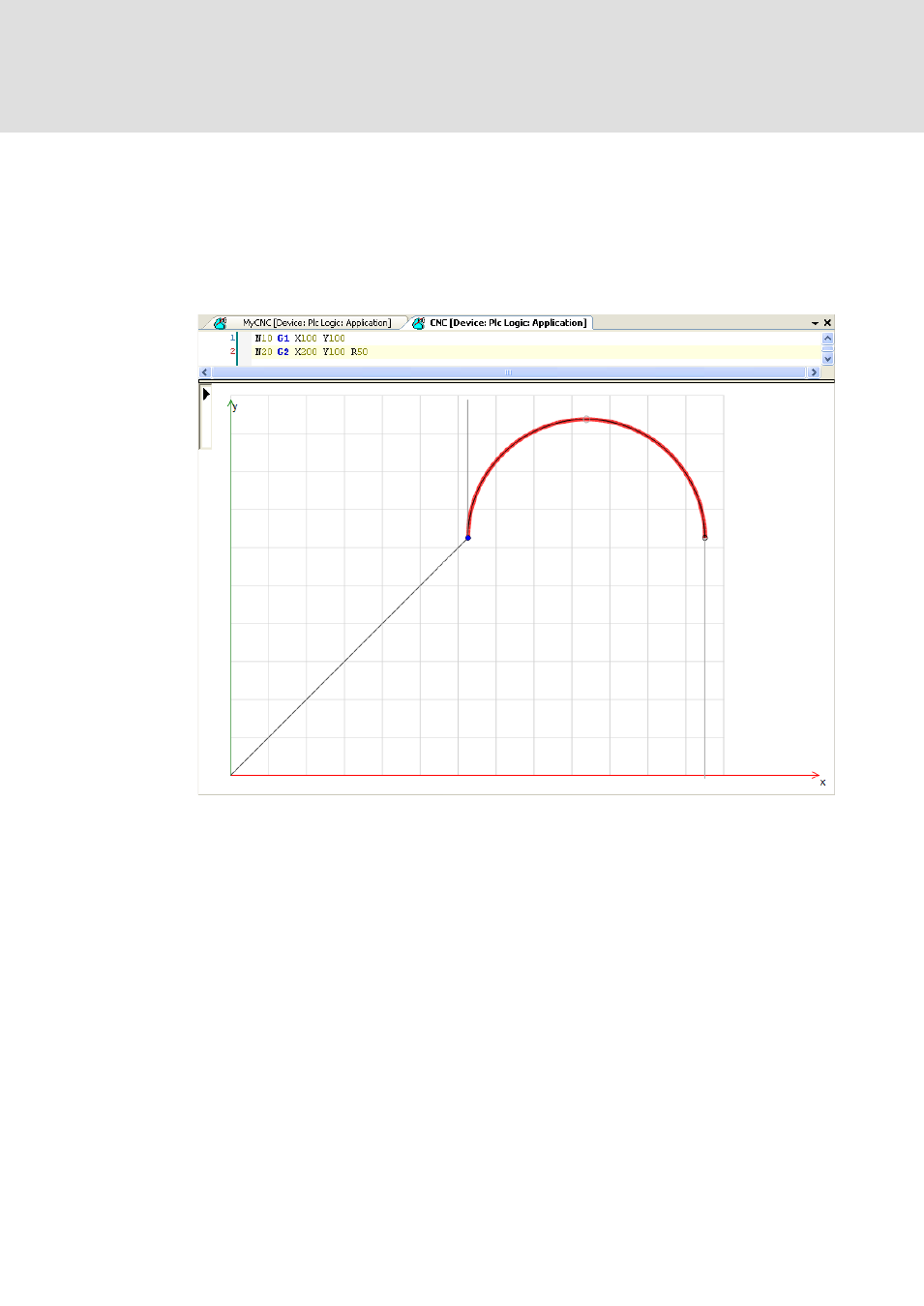Click the code editor scroll up arrow
The image size is (924, 1306).
pyautogui.click(x=827, y=339)
